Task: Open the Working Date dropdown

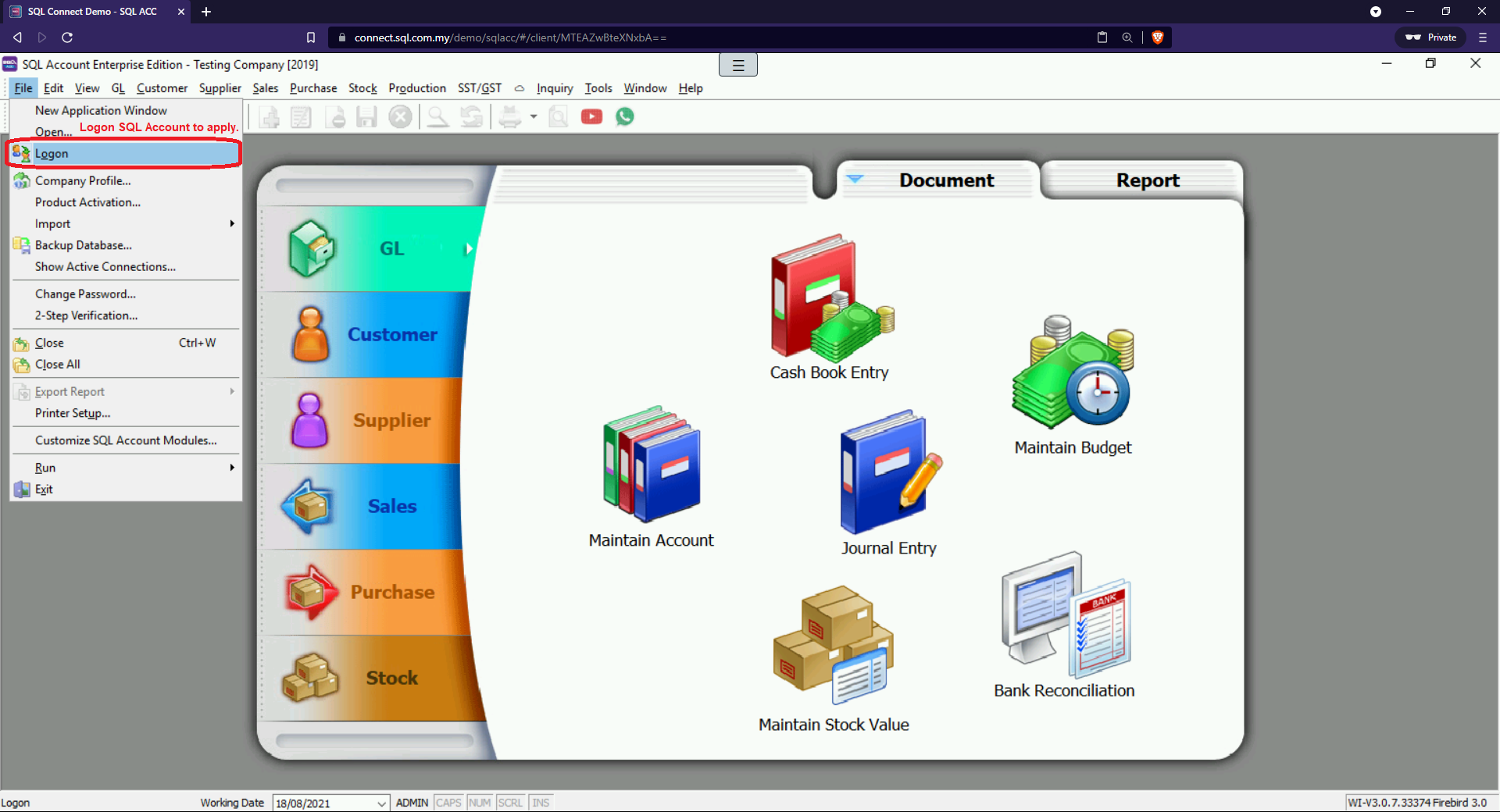Action: 380,803
